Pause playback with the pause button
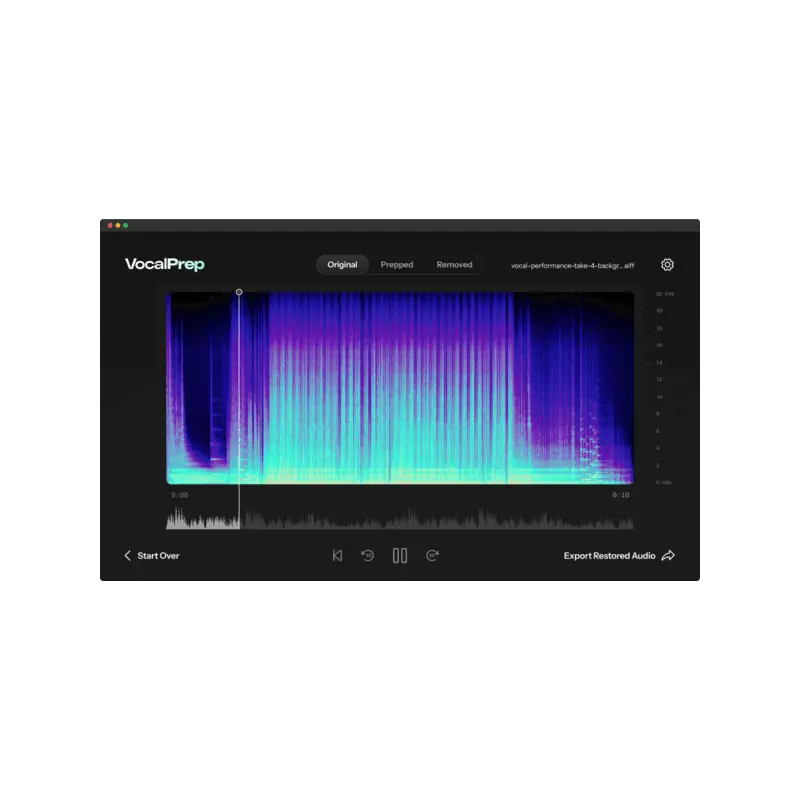Screen dimensions: 800x800 (x=399, y=555)
